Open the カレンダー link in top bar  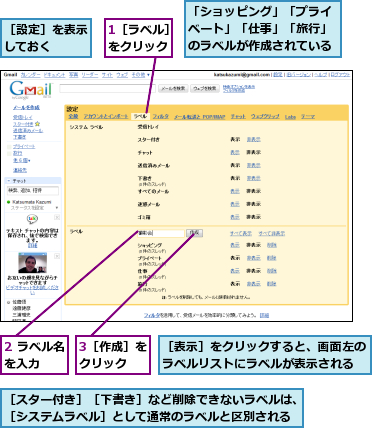tap(30, 75)
